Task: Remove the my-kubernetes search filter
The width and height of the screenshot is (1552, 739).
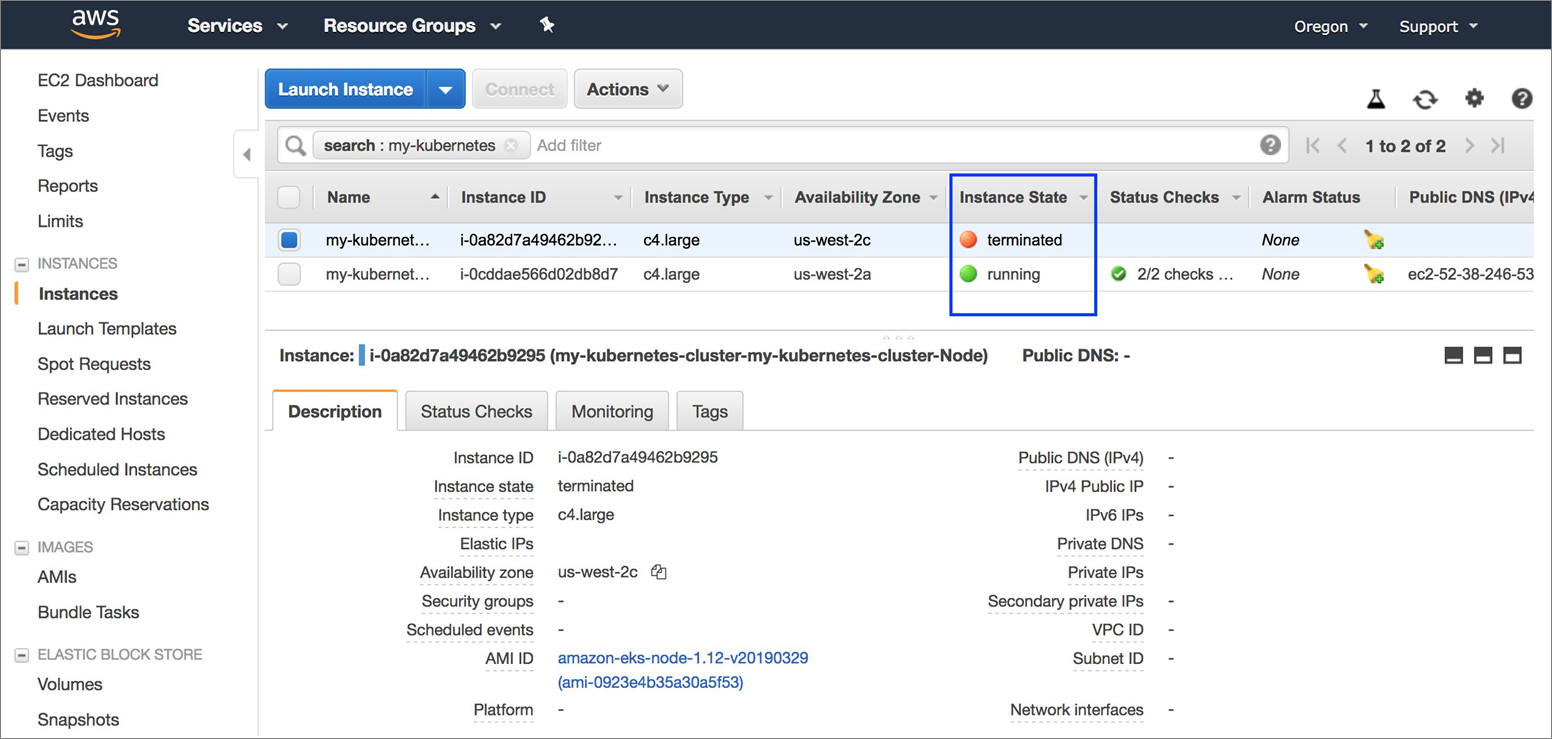Action: (x=511, y=145)
